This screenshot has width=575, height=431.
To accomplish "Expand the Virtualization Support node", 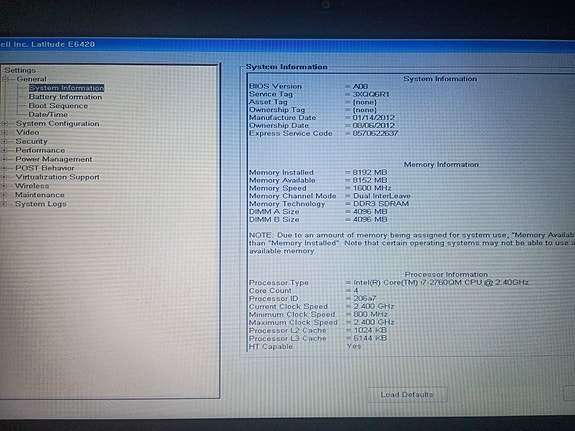I will [x=4, y=177].
